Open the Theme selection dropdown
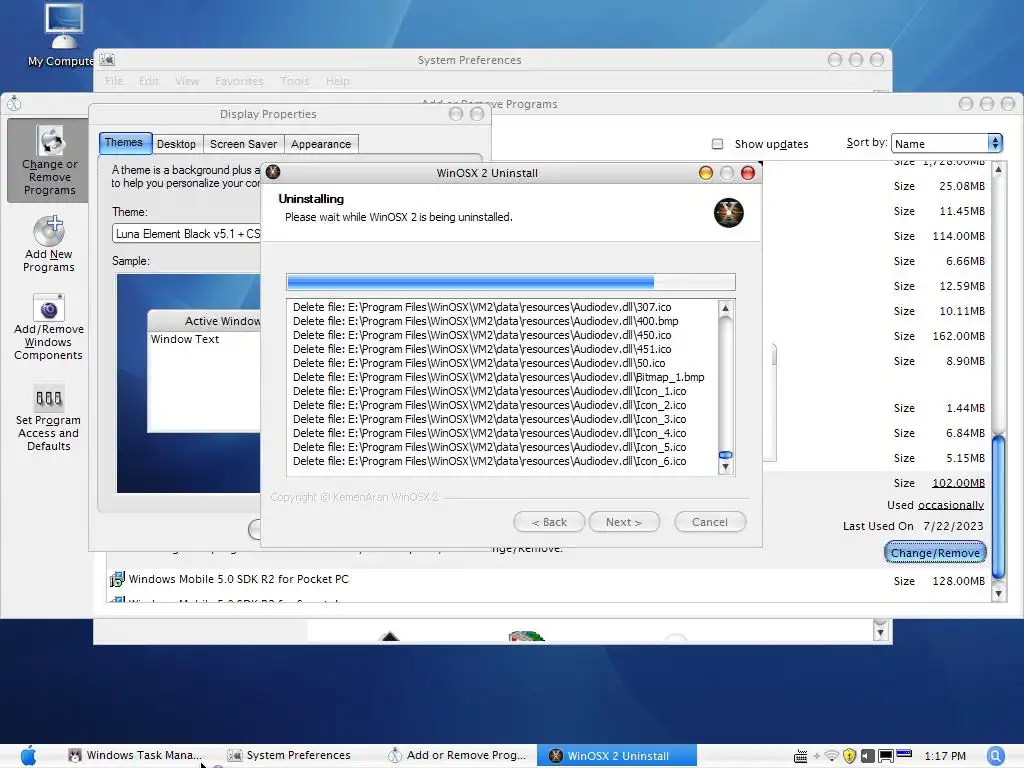The height and width of the screenshot is (768, 1024). point(187,234)
